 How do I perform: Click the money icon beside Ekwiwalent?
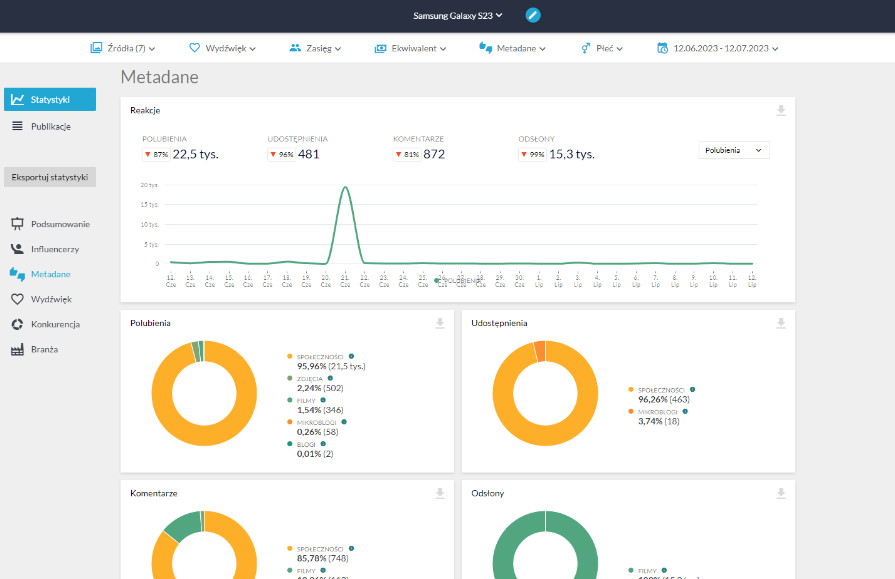380,49
